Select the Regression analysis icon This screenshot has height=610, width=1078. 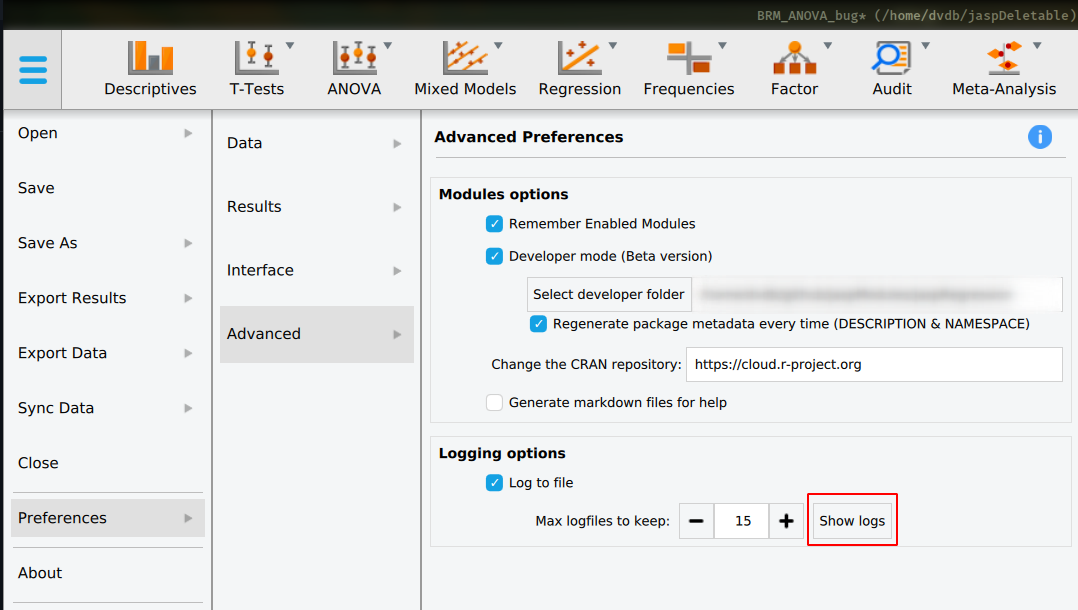[578, 55]
